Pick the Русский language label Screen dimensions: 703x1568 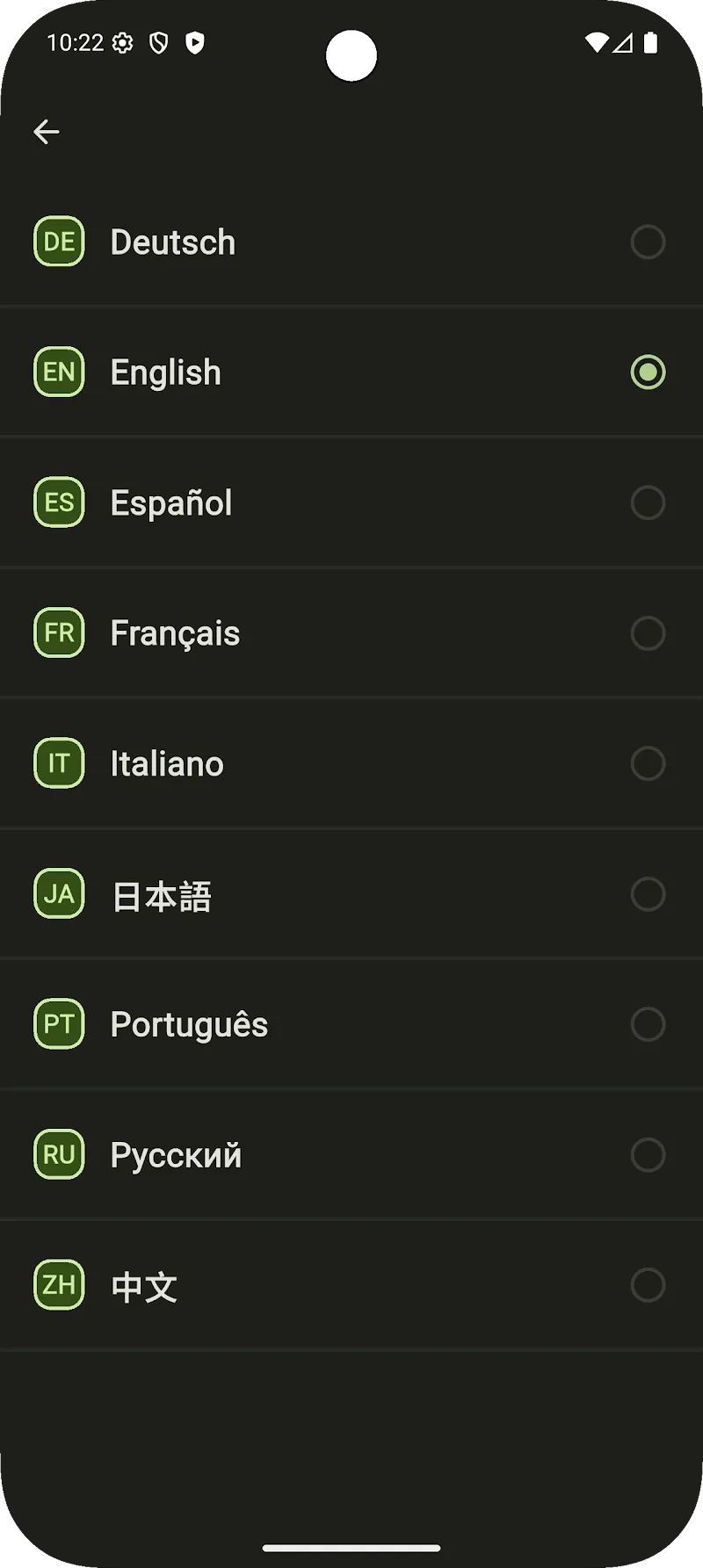pos(176,1155)
